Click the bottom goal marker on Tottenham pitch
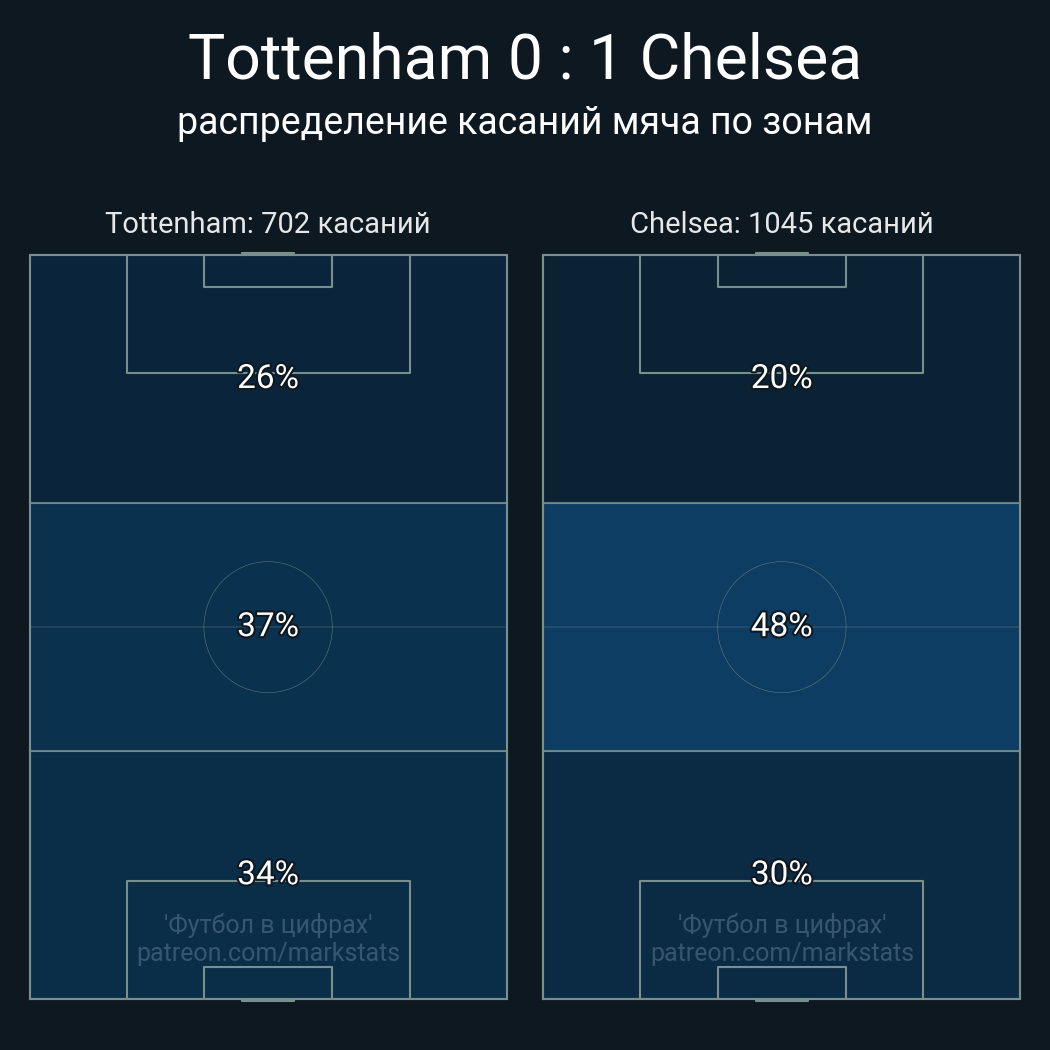The image size is (1050, 1050). click(268, 999)
